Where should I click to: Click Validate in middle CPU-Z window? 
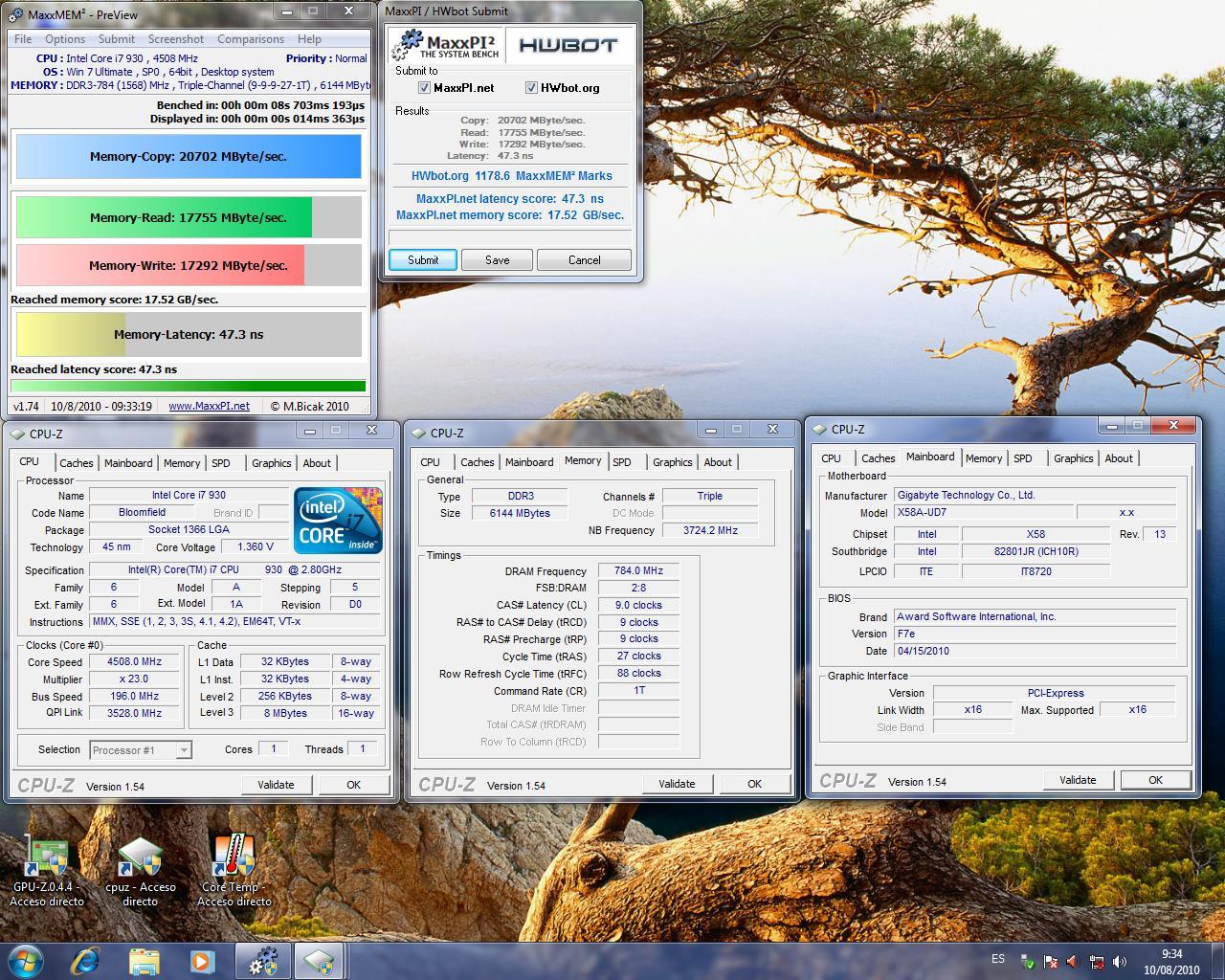coord(677,784)
